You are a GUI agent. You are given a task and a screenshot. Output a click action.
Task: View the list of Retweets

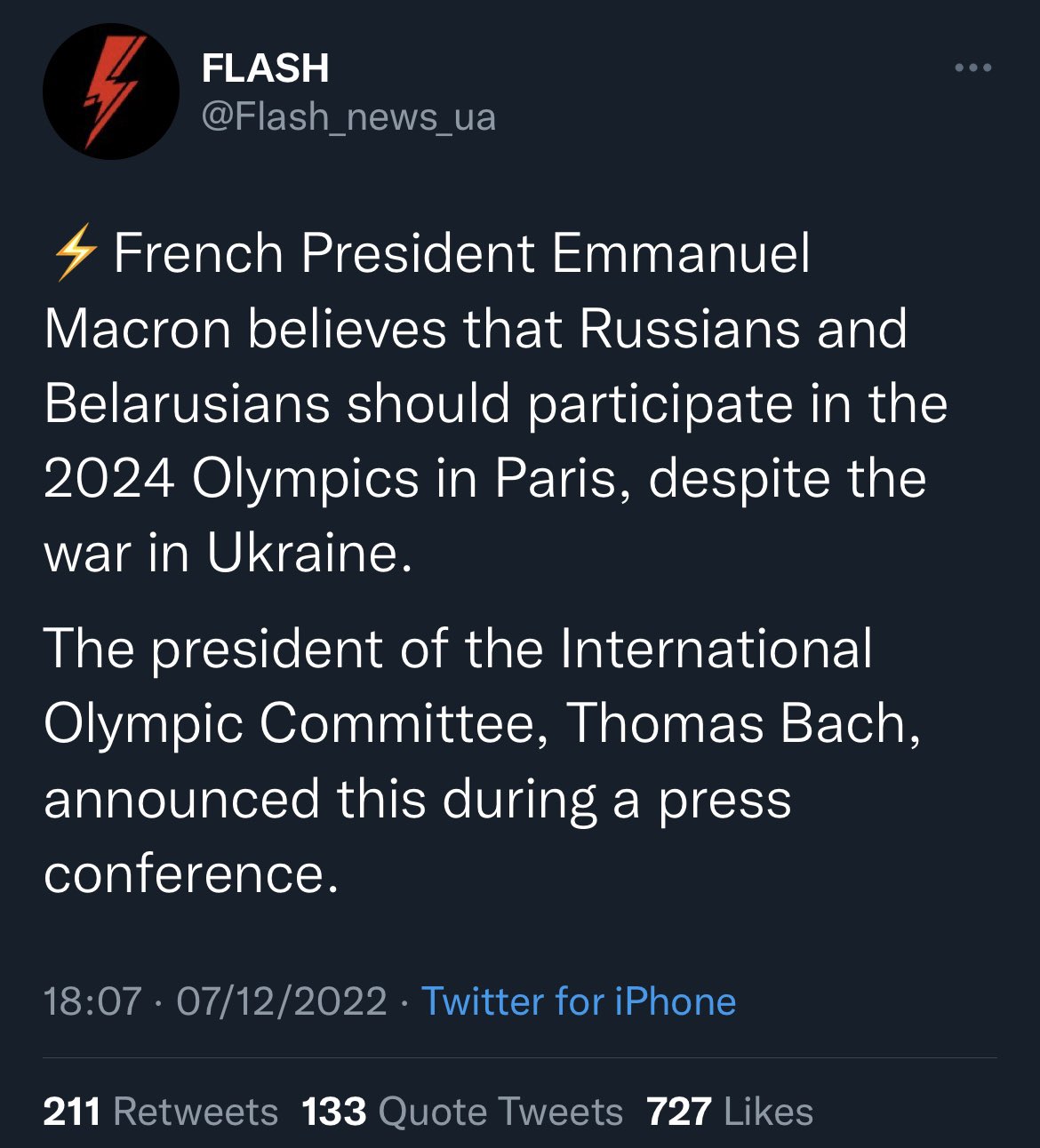(x=196, y=1112)
